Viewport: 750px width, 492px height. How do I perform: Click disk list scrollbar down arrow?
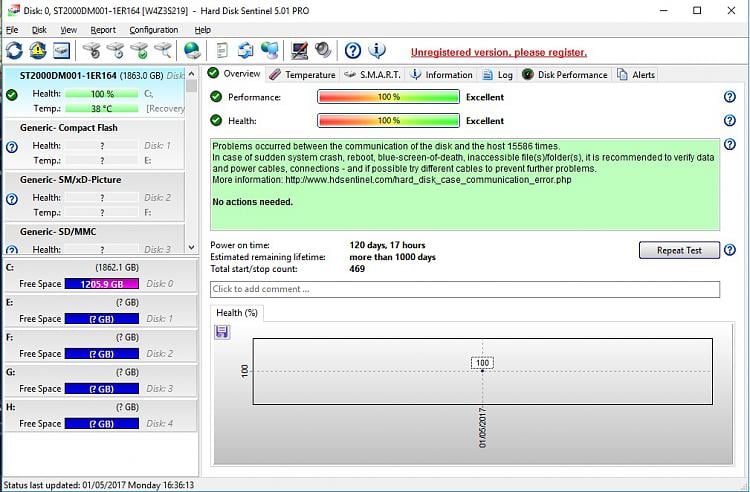tap(191, 248)
